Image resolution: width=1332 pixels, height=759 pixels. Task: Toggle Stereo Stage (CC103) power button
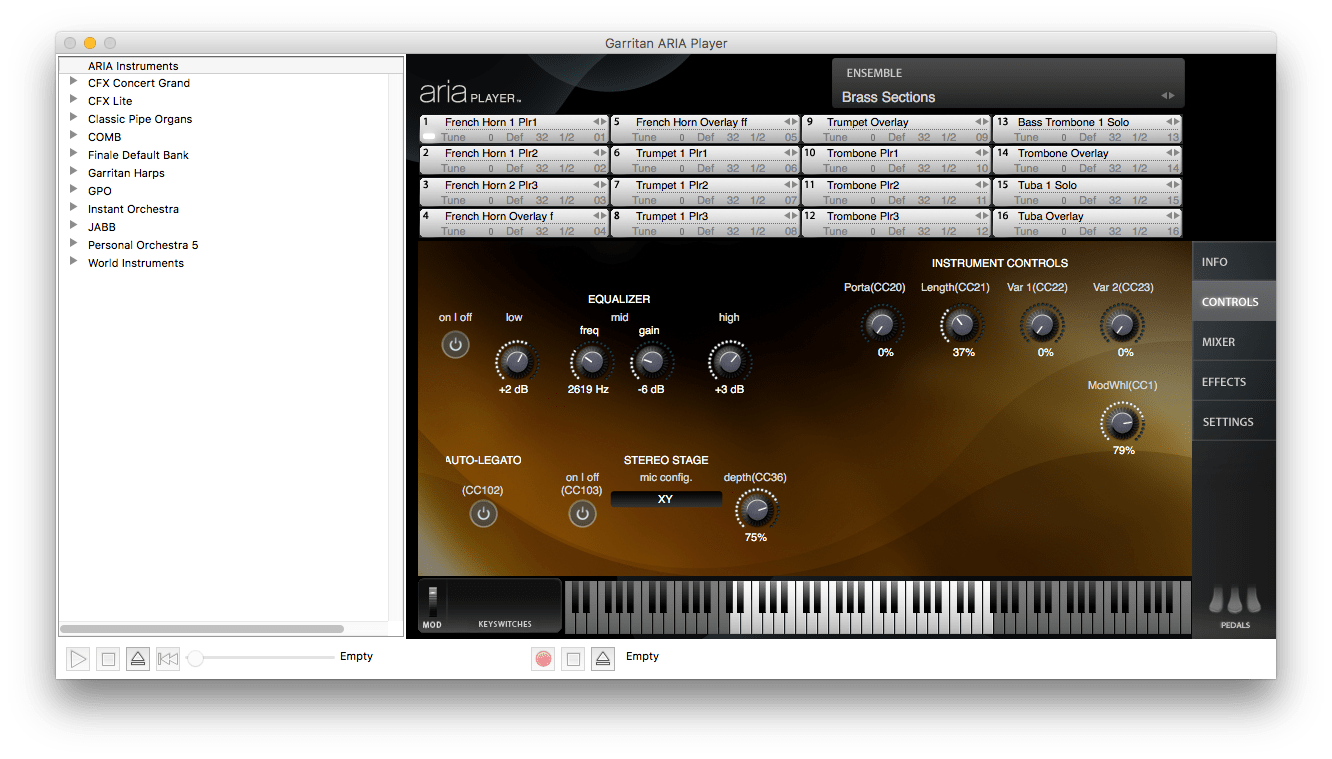point(582,514)
